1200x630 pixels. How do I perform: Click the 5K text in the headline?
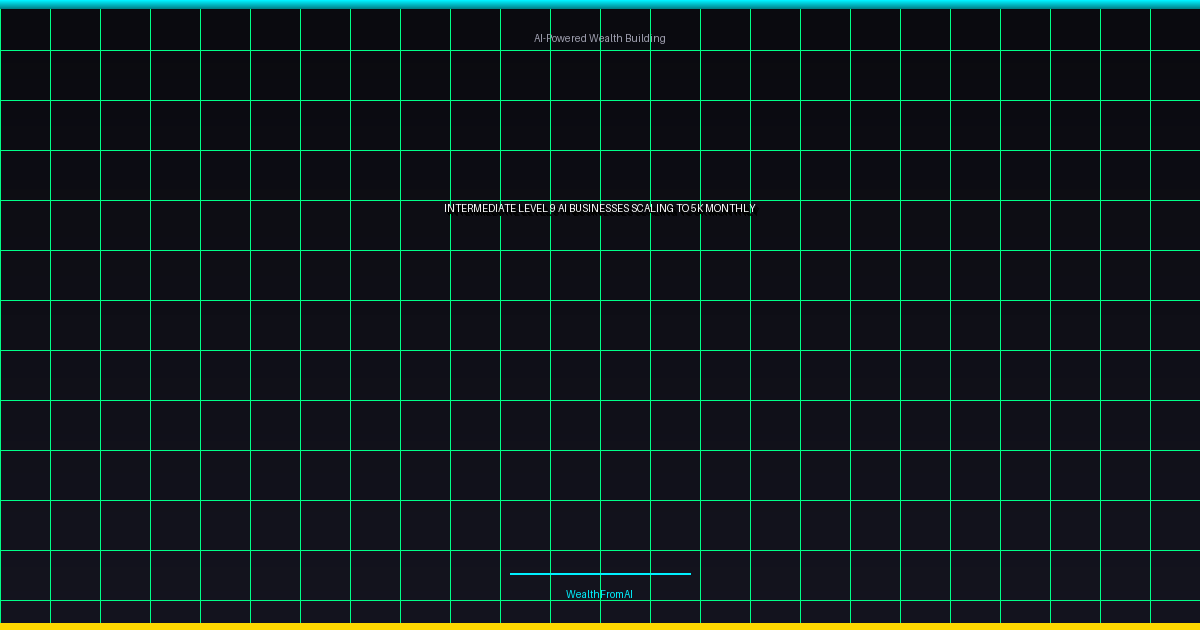[x=697, y=208]
